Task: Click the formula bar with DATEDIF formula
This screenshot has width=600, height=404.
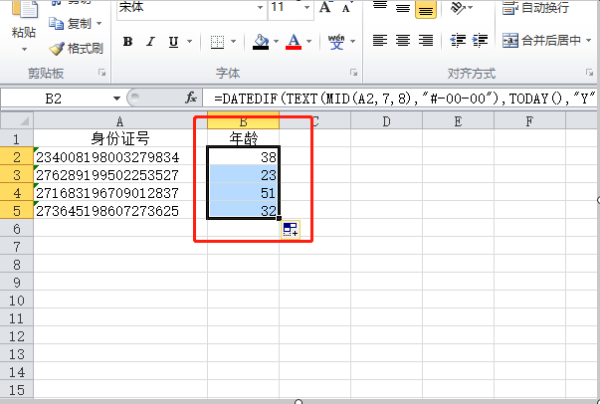Action: tap(400, 99)
